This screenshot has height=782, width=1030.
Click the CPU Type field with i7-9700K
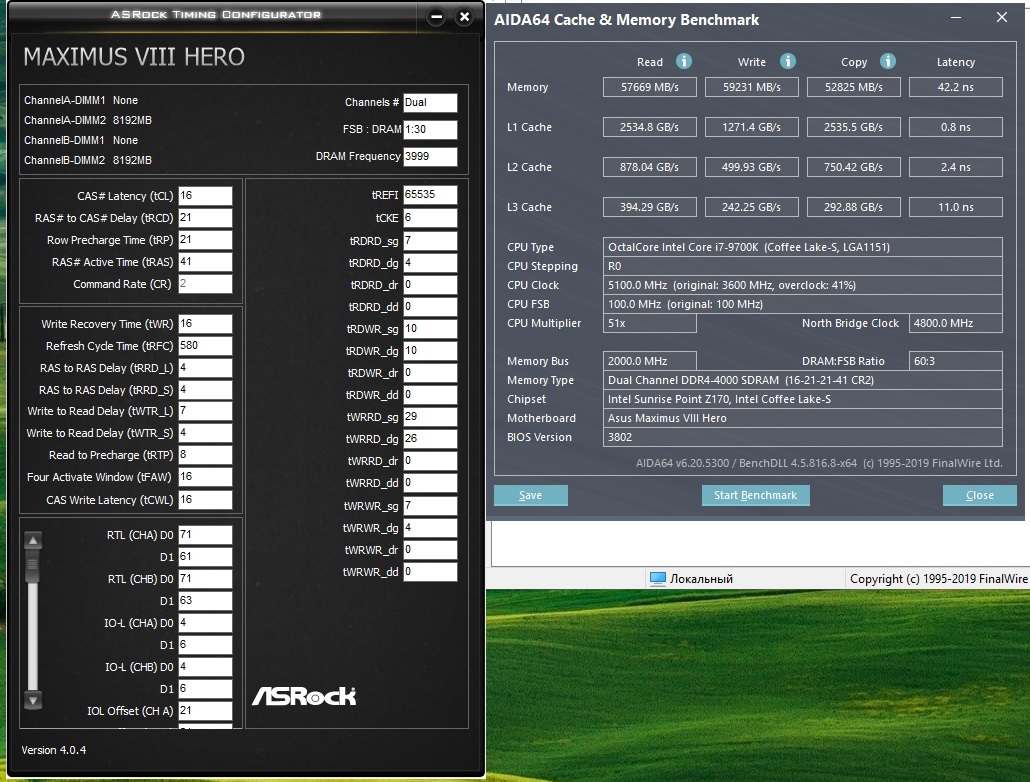tap(803, 247)
